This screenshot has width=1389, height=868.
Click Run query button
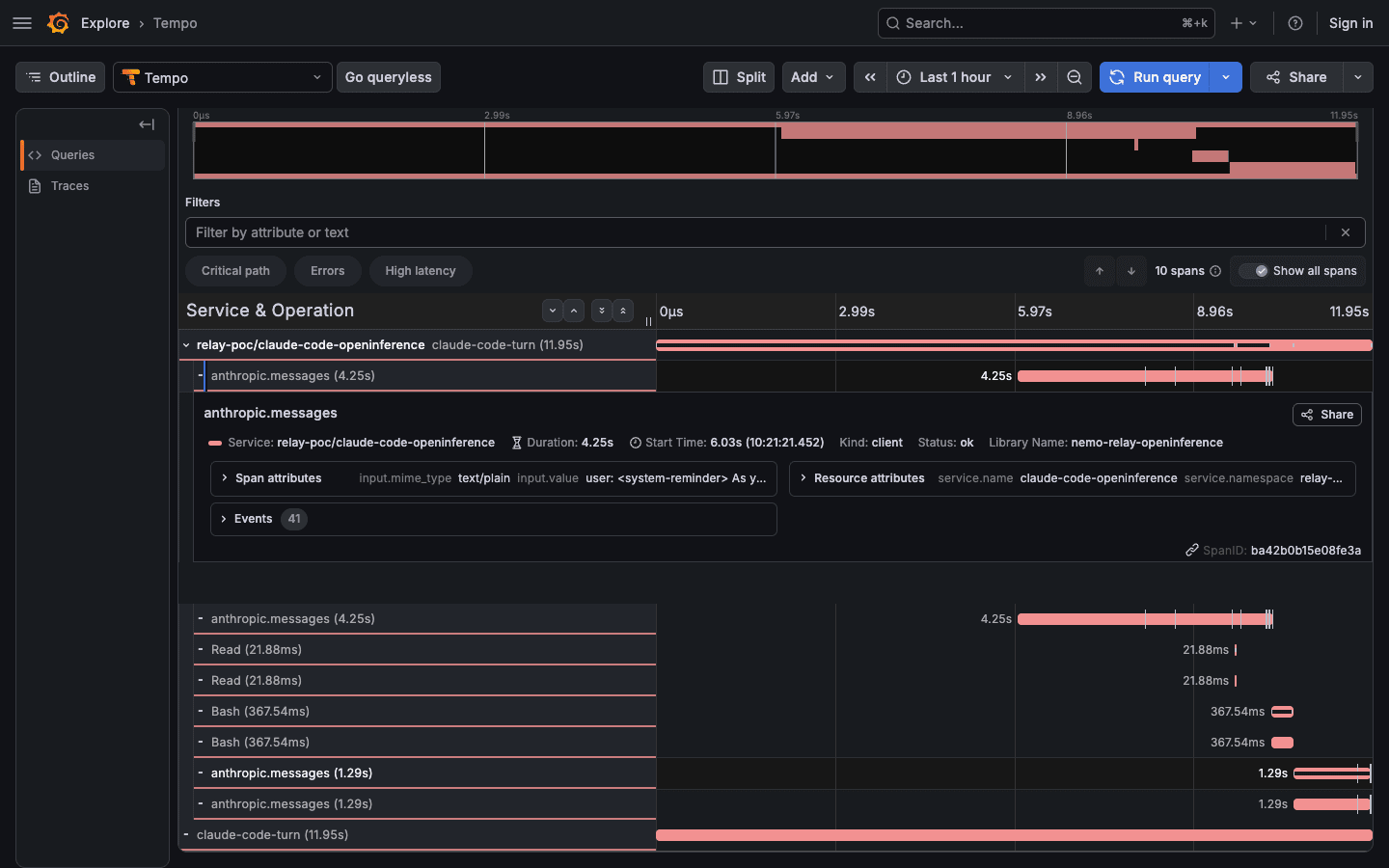click(x=1156, y=77)
